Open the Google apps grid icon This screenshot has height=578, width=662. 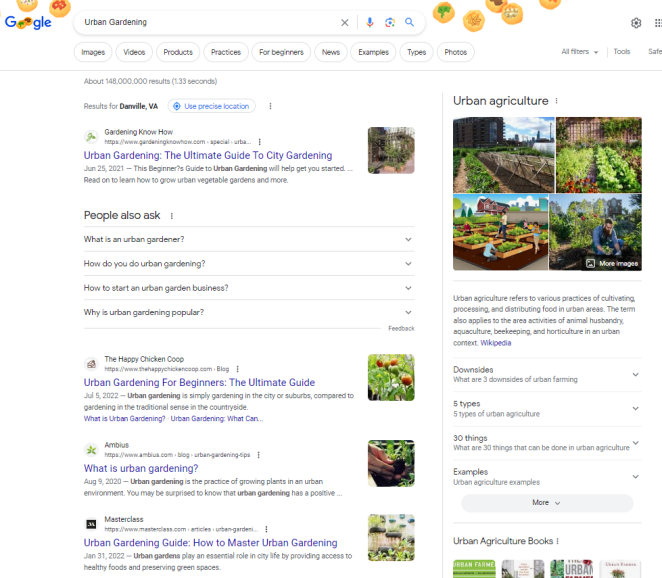[x=658, y=23]
